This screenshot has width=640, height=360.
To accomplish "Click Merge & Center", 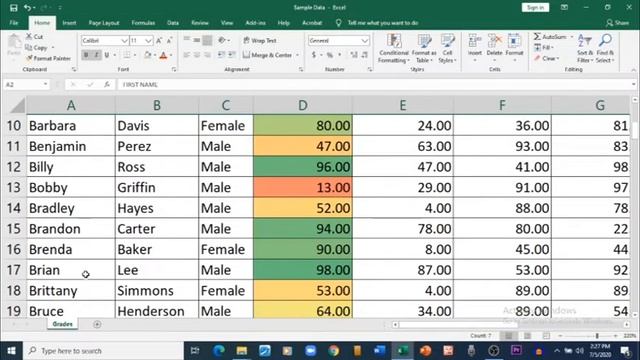I will tap(268, 55).
